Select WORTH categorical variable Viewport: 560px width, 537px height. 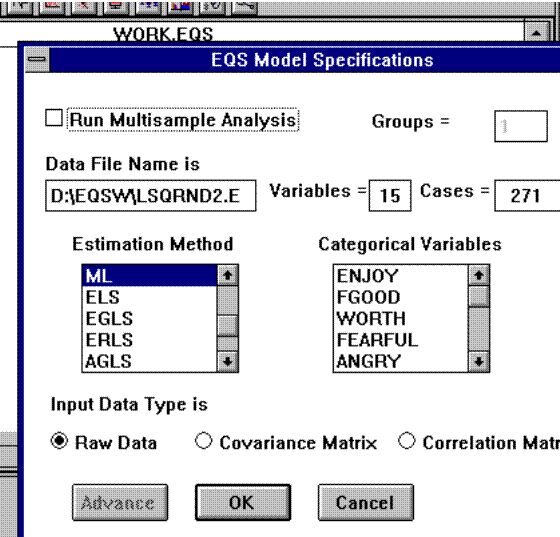tap(401, 318)
